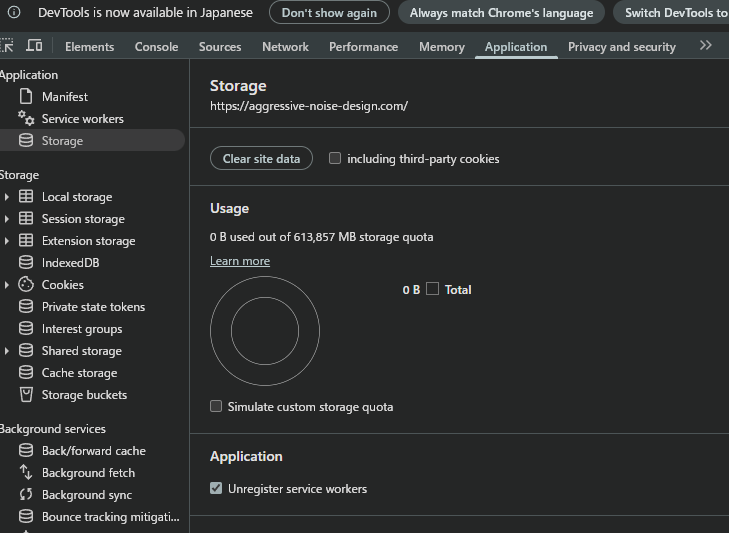Click the inspect element picker icon
729x533 pixels.
click(7, 46)
